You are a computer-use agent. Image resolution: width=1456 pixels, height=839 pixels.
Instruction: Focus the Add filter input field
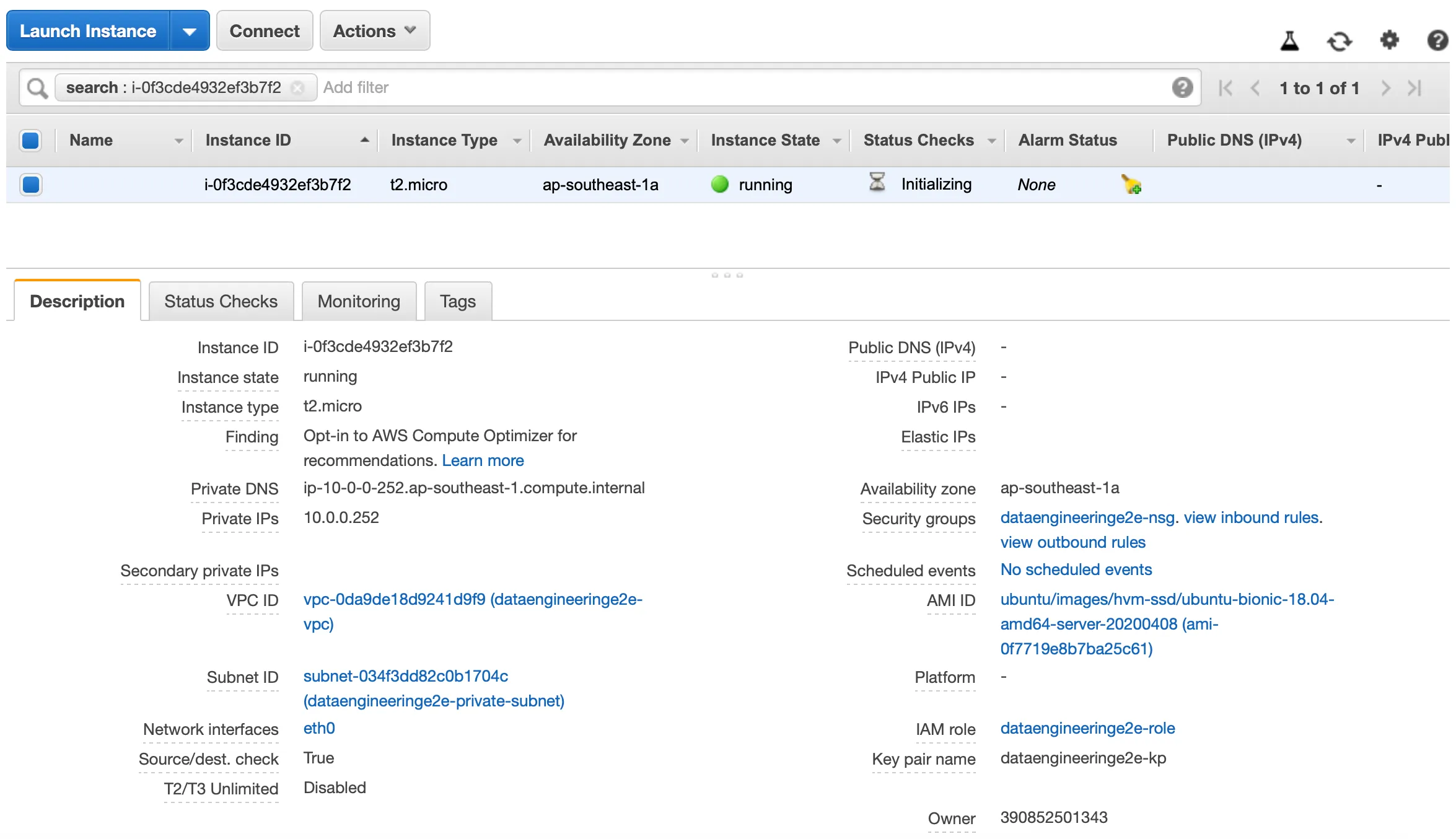click(743, 88)
